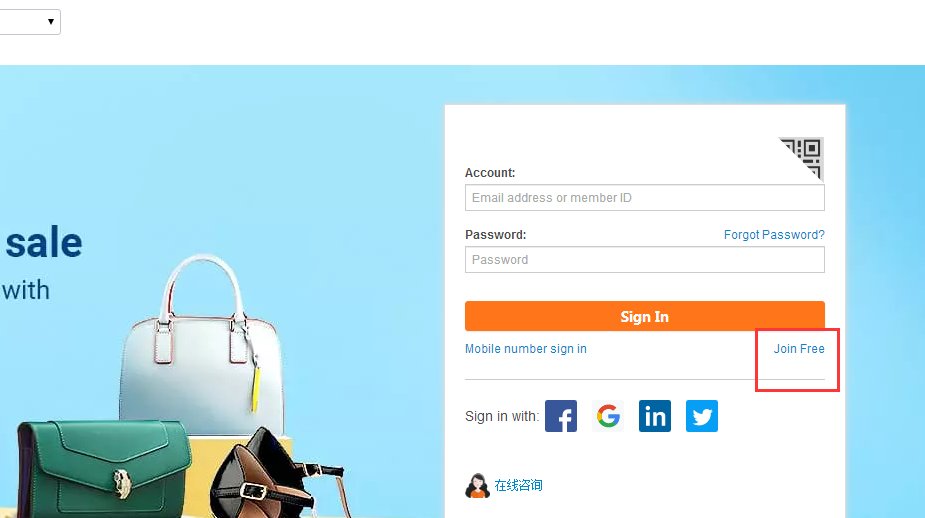Open the 在线咨询 online consultation link

point(519,486)
